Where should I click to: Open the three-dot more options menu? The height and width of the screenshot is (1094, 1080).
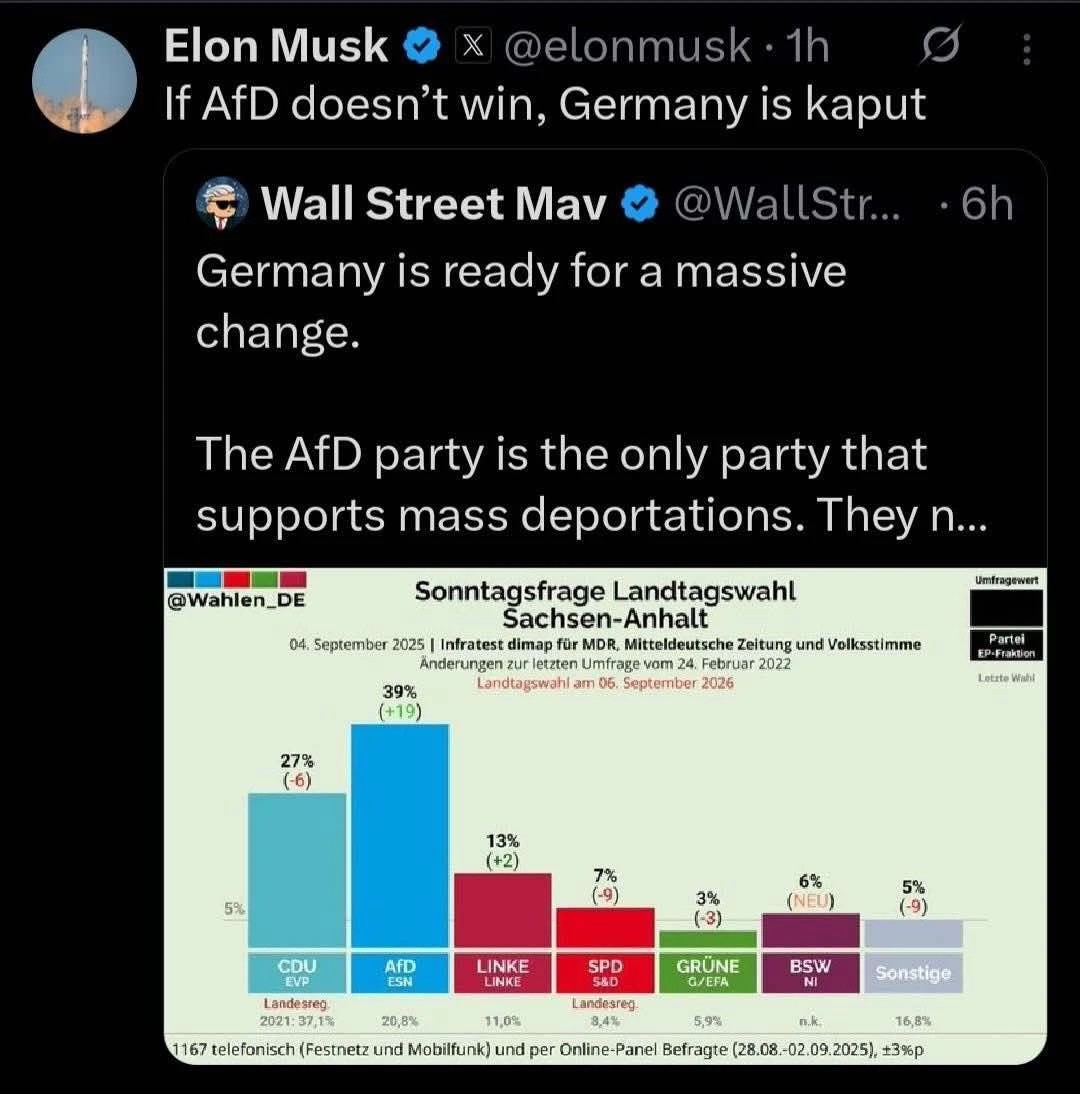[x=1026, y=50]
